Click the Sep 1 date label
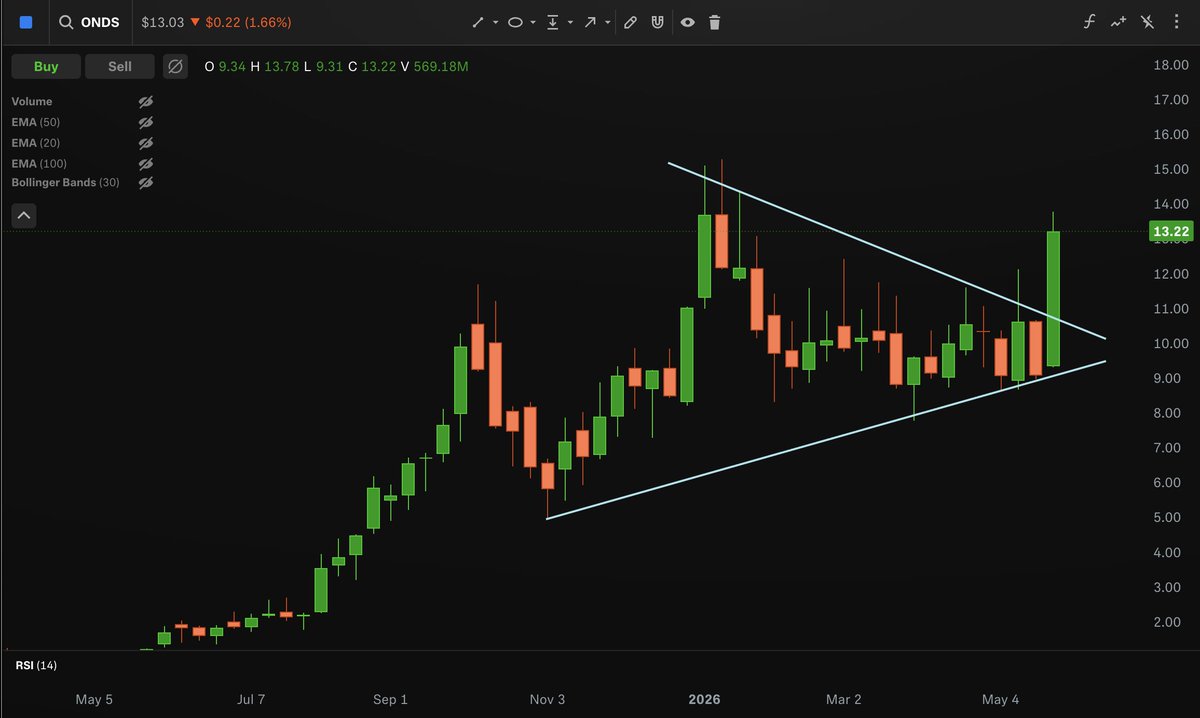Screen dimensions: 1200x718 coord(390,699)
